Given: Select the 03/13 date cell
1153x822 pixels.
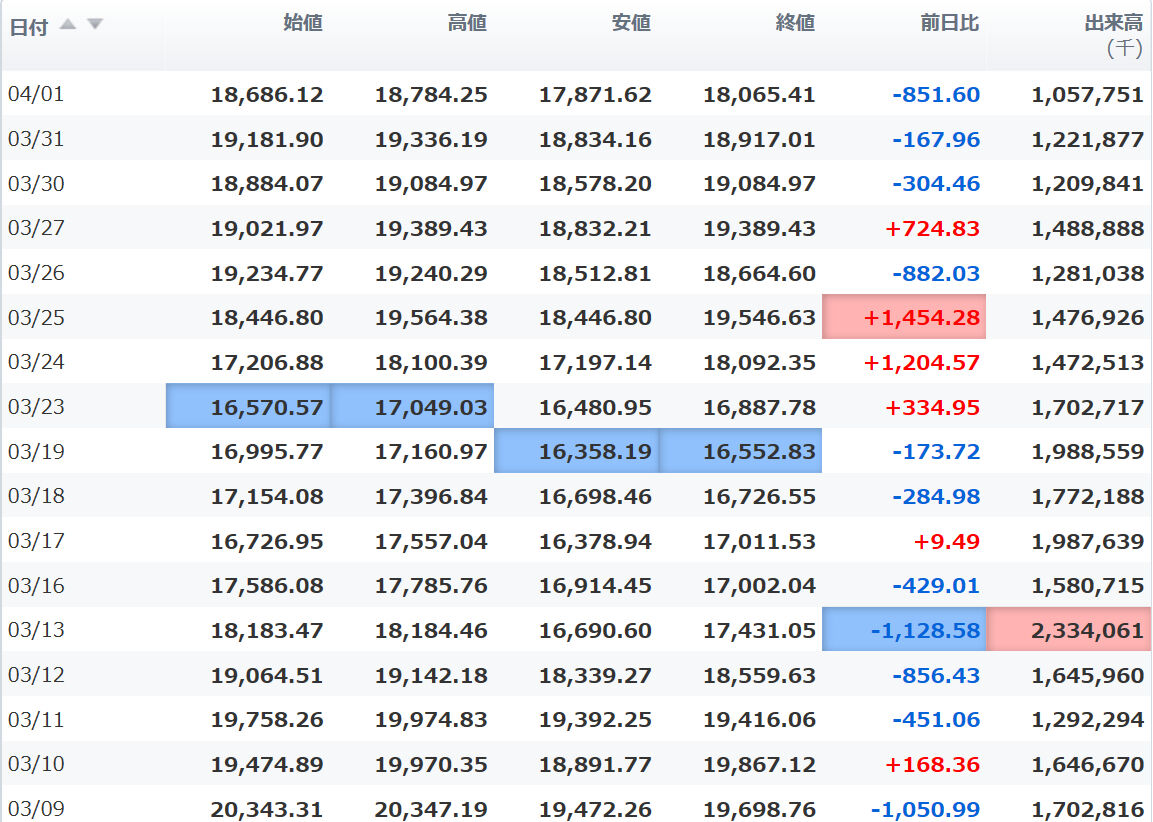Looking at the screenshot, I should click(x=36, y=630).
